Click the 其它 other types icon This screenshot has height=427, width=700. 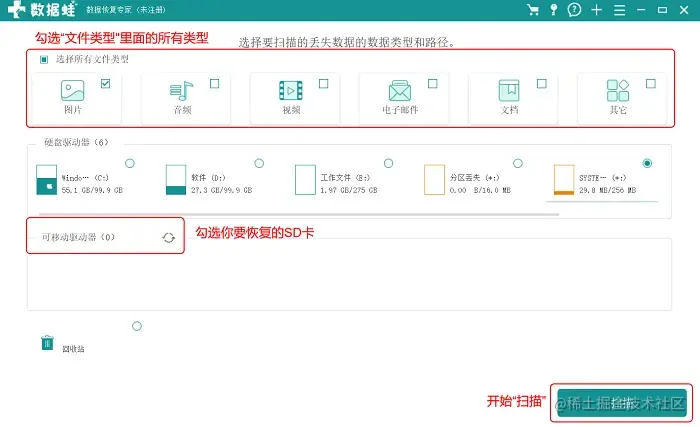(618, 90)
